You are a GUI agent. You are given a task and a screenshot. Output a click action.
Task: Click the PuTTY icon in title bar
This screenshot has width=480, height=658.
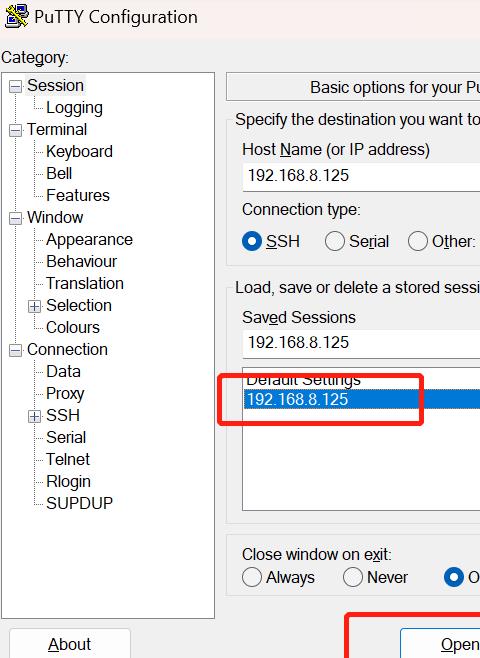pos(16,16)
